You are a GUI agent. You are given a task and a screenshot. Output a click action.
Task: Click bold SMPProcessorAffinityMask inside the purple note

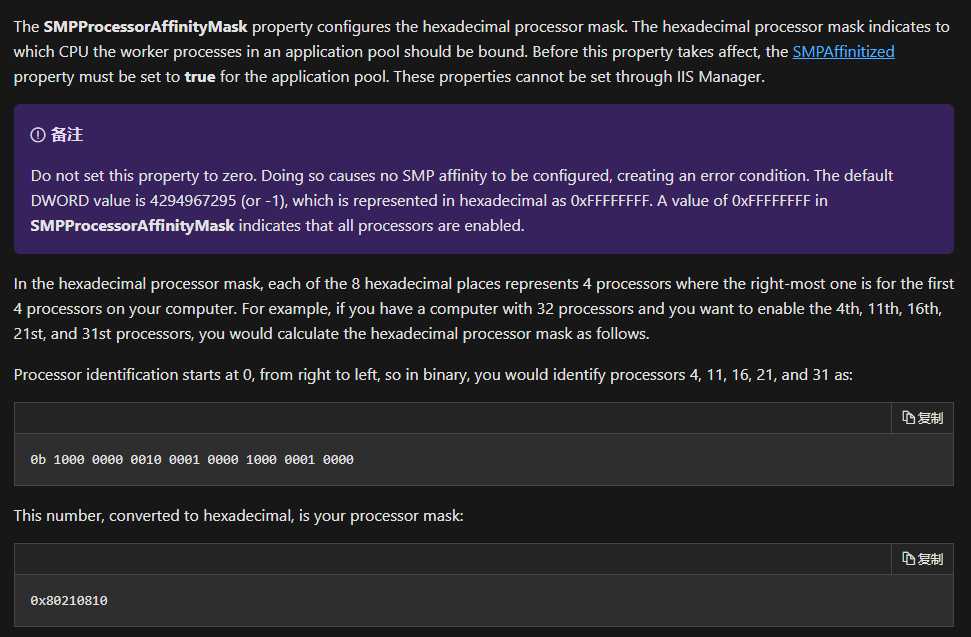click(x=133, y=225)
